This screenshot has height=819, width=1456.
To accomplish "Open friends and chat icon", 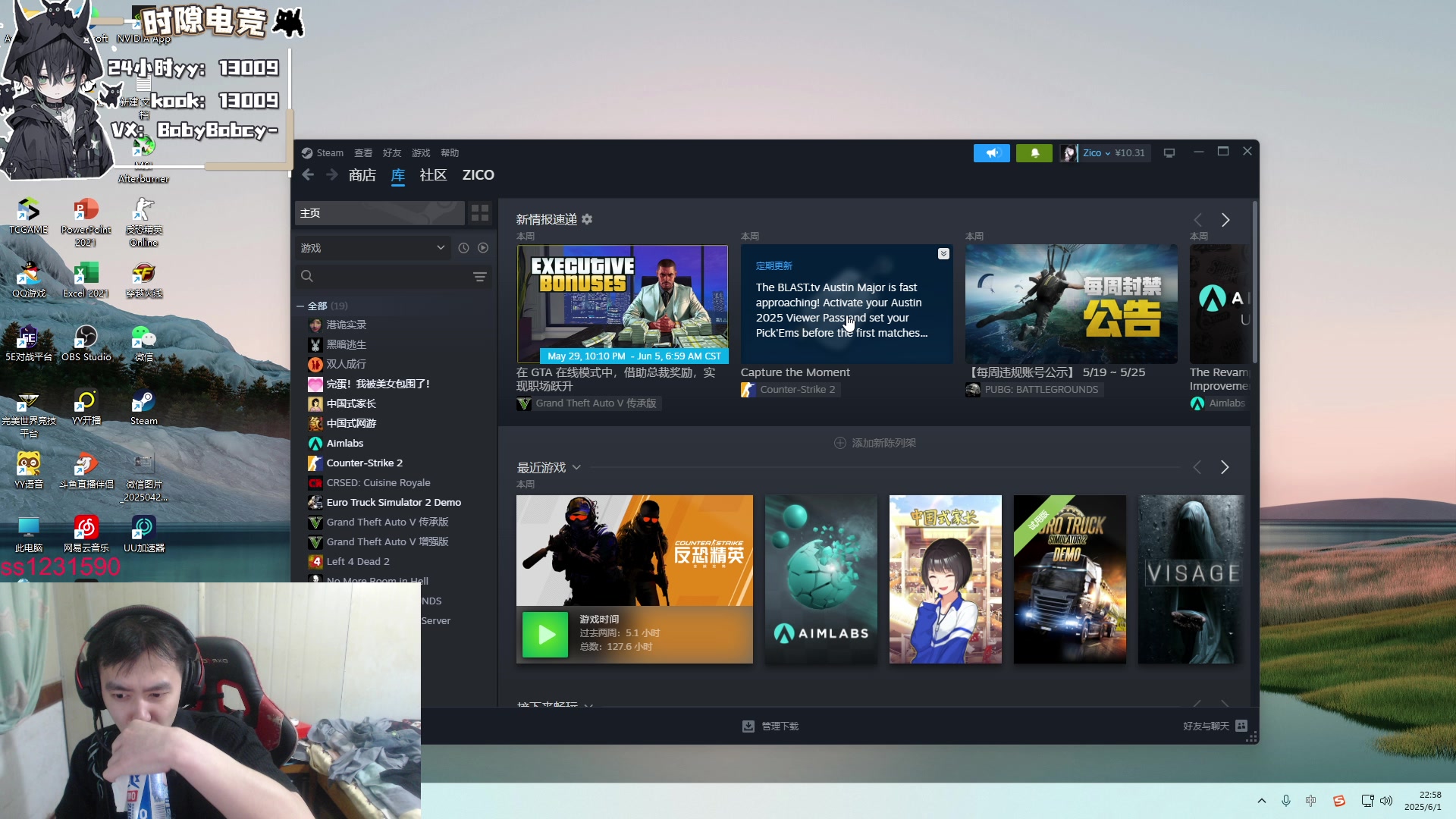I will click(1241, 726).
